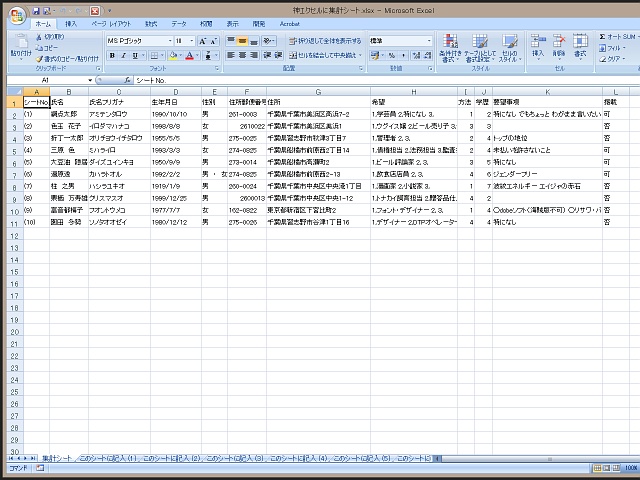
Task: Select row 5 header
Action: (x=15, y=151)
